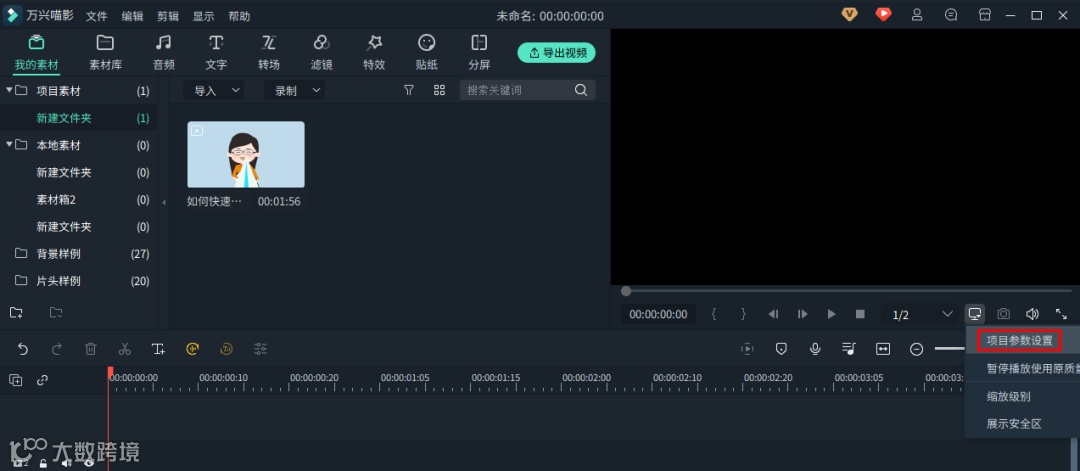The height and width of the screenshot is (471, 1080).
Task: Click the 导出视频 export button
Action: 557,52
